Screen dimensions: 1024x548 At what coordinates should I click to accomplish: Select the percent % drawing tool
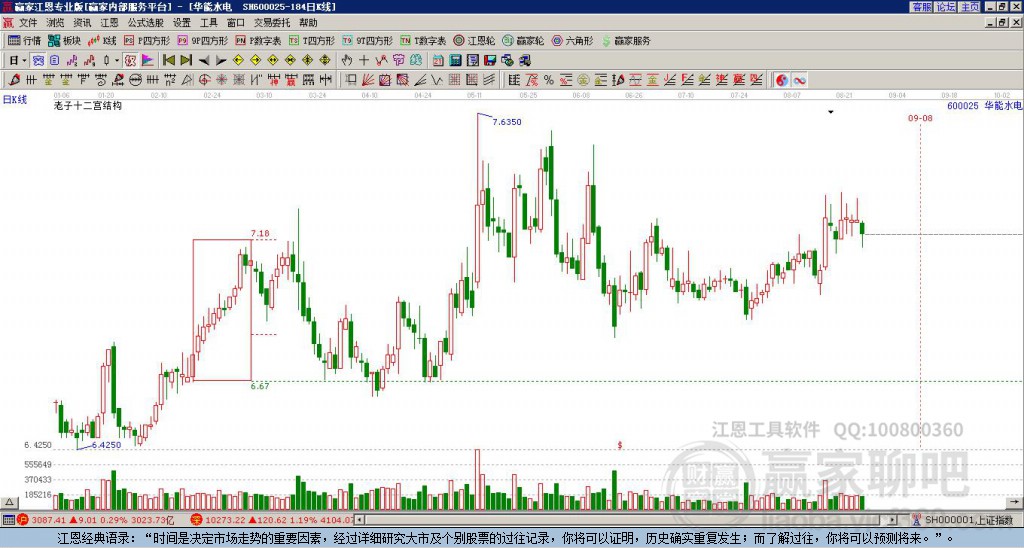[549, 80]
